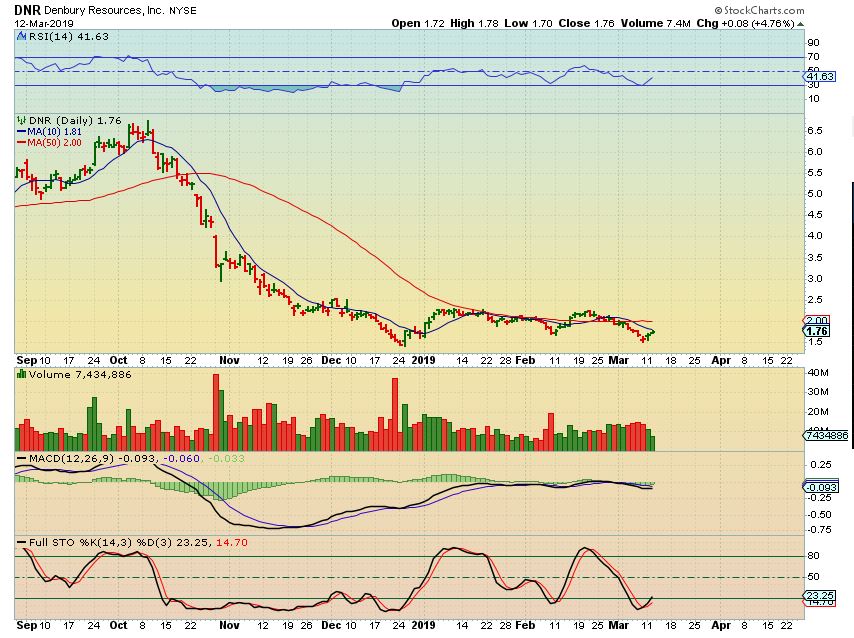Click the 7434886 volume axis tag
The height and width of the screenshot is (638, 854).
coord(826,435)
